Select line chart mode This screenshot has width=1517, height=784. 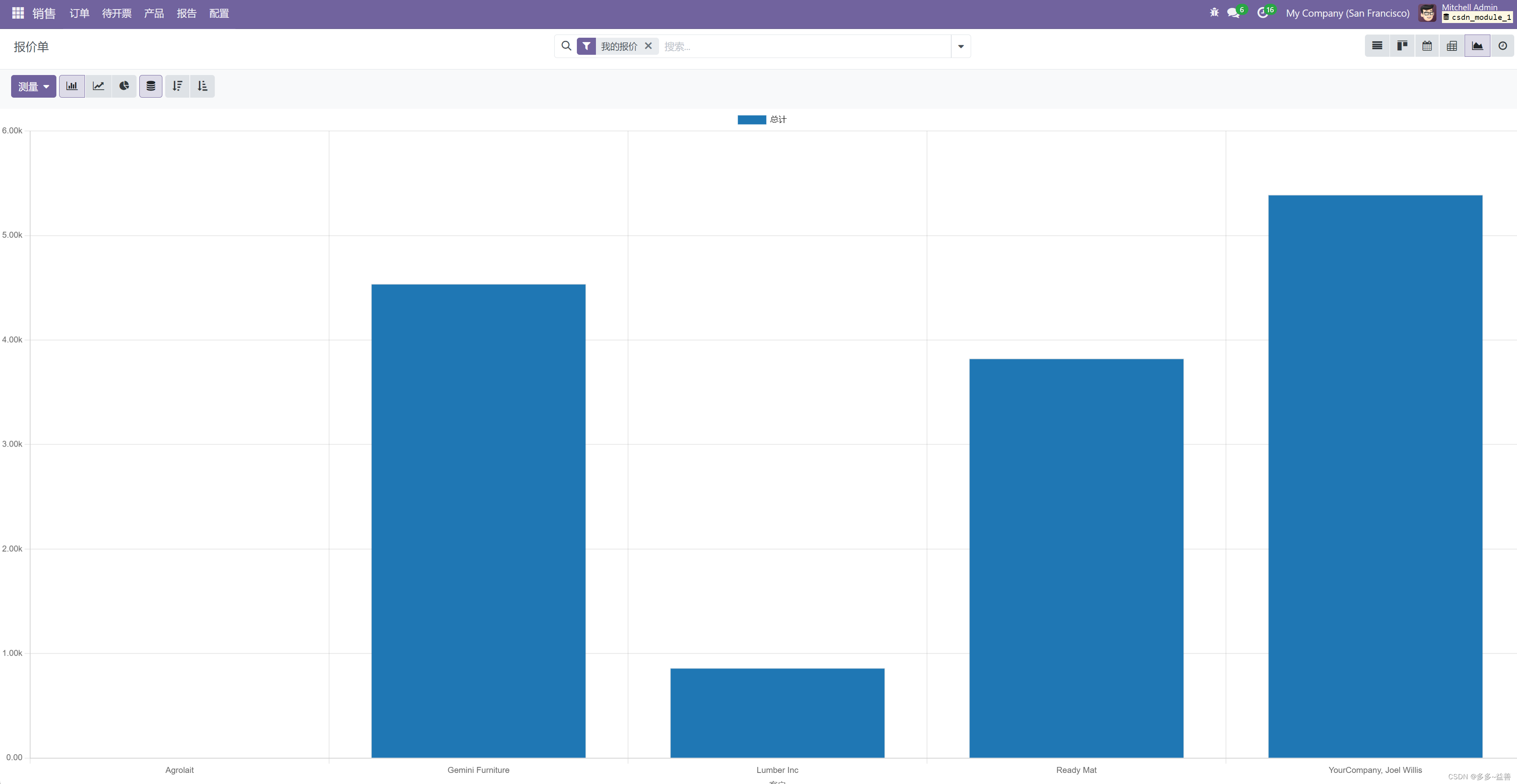[98, 86]
